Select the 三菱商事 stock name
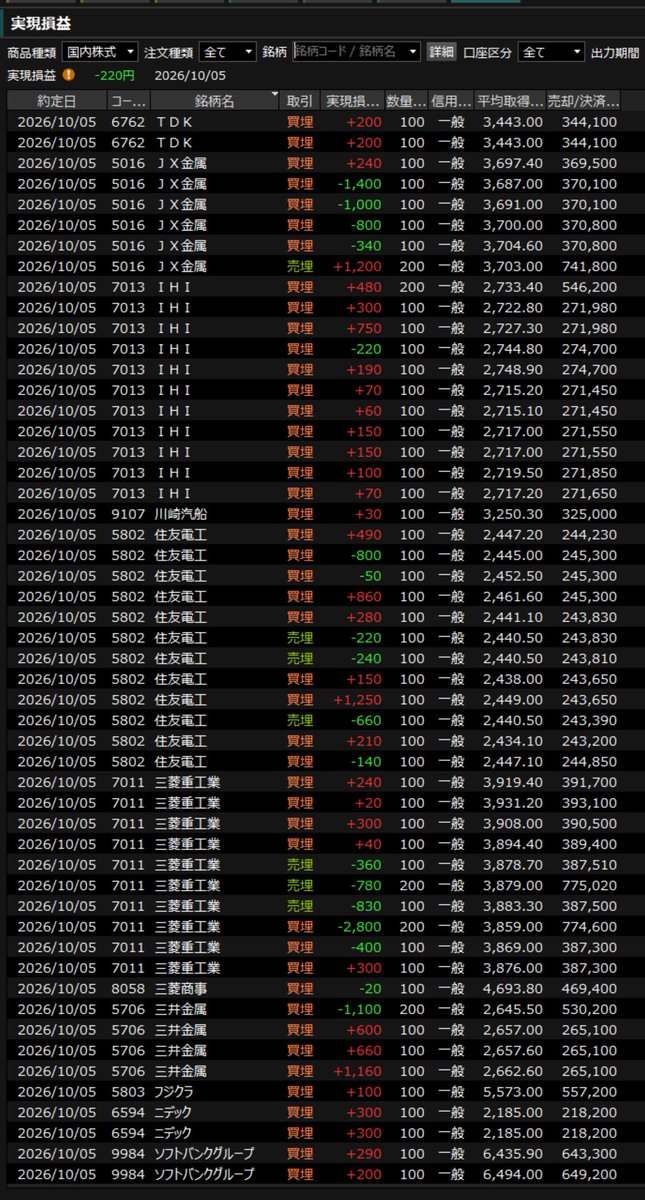The height and width of the screenshot is (1200, 645). click(x=181, y=988)
